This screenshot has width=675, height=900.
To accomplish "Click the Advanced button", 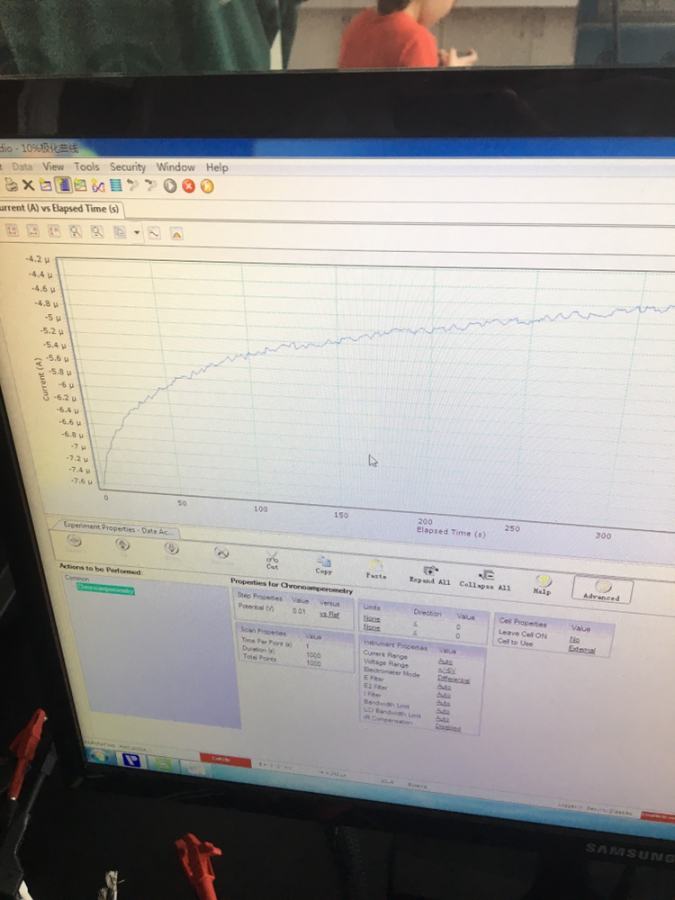I will (602, 590).
